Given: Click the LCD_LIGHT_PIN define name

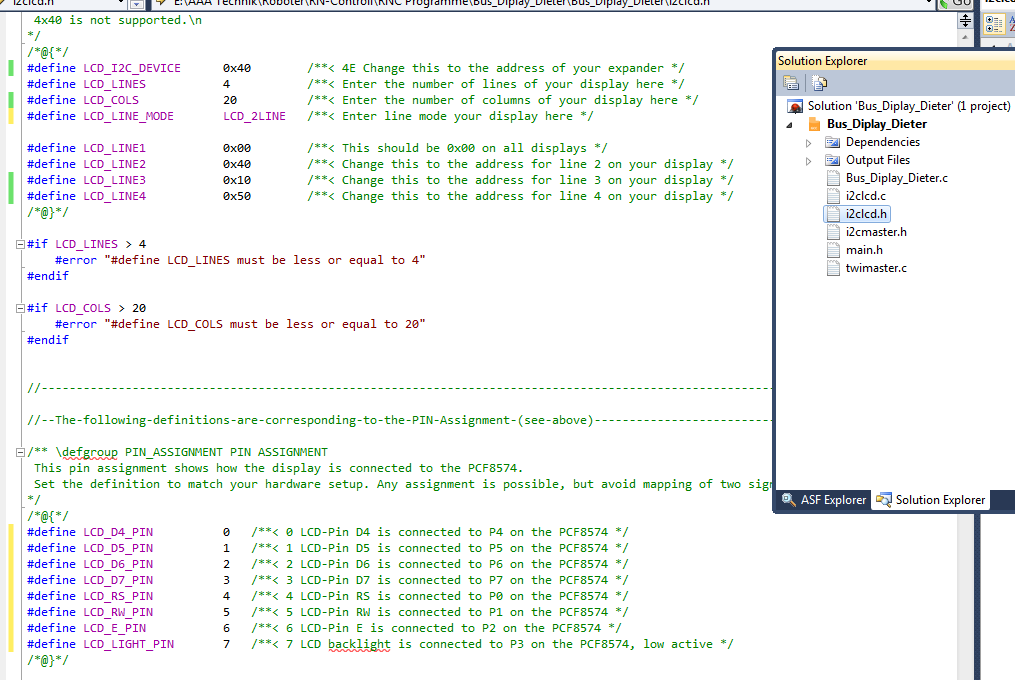Looking at the screenshot, I should pyautogui.click(x=128, y=644).
